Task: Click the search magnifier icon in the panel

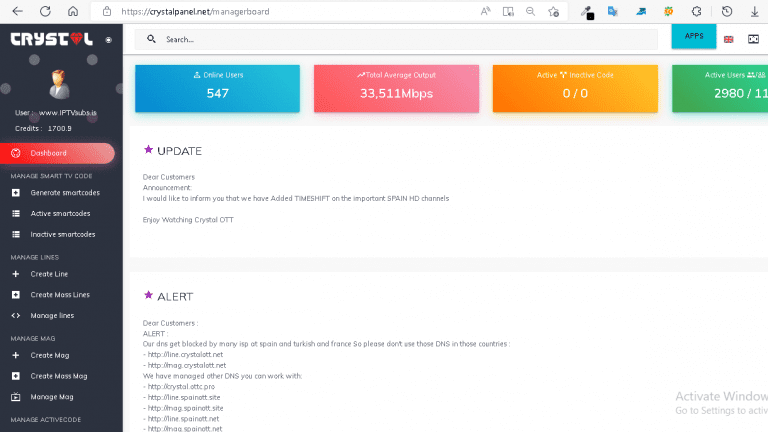Action: pyautogui.click(x=151, y=39)
